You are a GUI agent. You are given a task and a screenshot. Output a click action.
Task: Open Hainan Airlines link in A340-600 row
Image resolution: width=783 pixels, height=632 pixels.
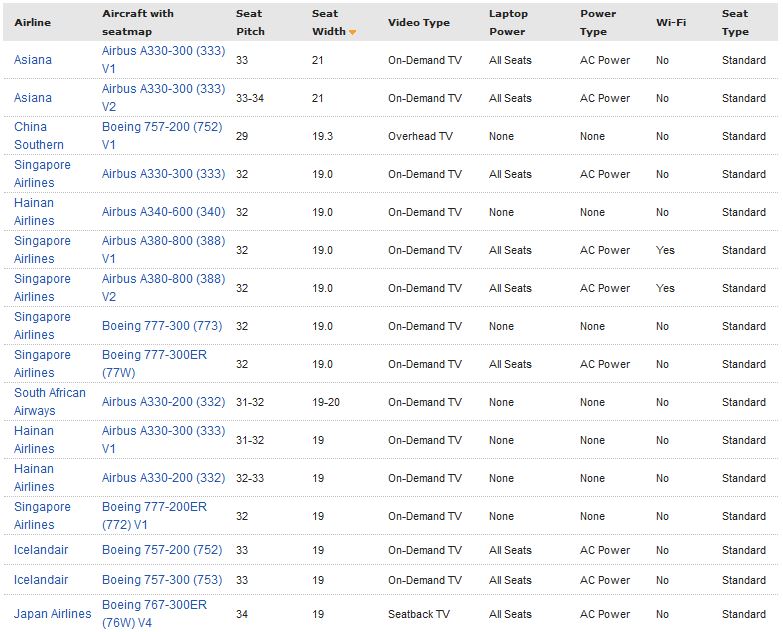pos(34,212)
